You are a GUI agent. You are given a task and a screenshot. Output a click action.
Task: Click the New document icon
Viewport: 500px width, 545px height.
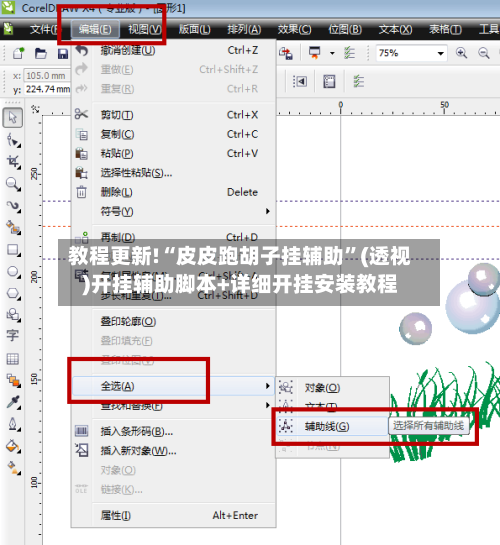pos(18,53)
